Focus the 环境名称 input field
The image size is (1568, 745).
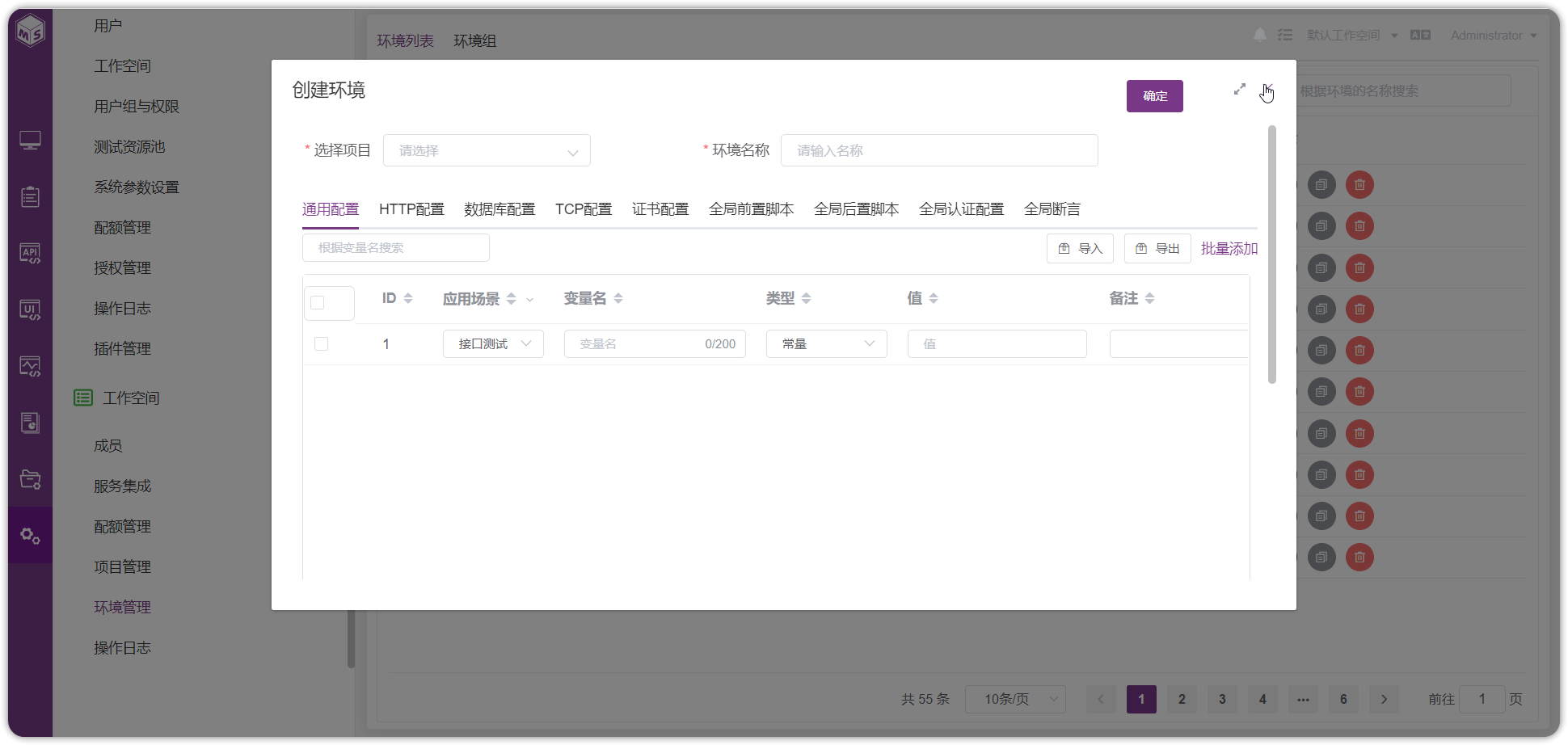[939, 150]
